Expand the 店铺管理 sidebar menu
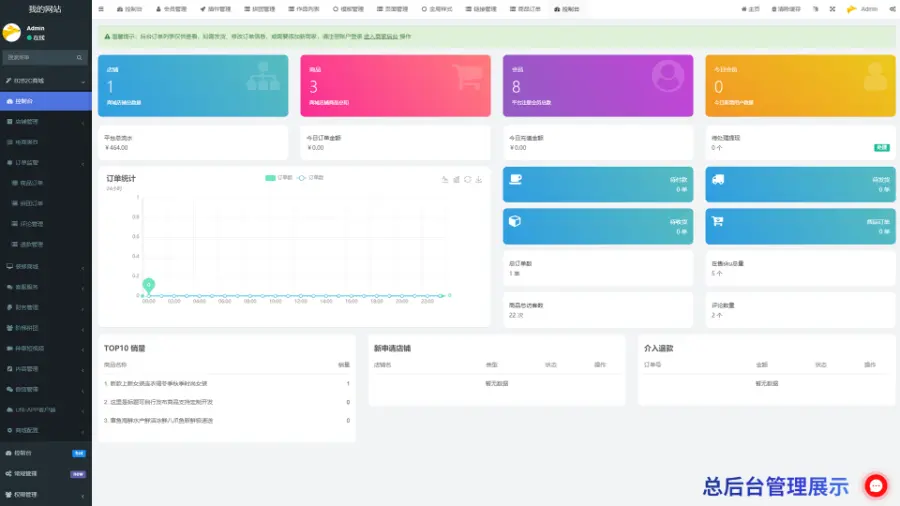Screen dimensions: 900x506 pos(45,121)
